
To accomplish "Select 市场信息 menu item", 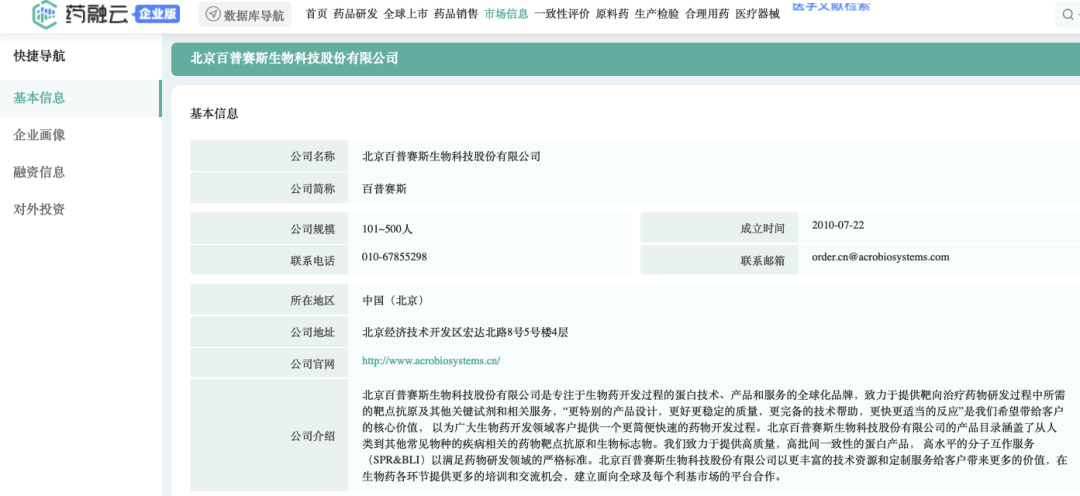I will (x=506, y=14).
